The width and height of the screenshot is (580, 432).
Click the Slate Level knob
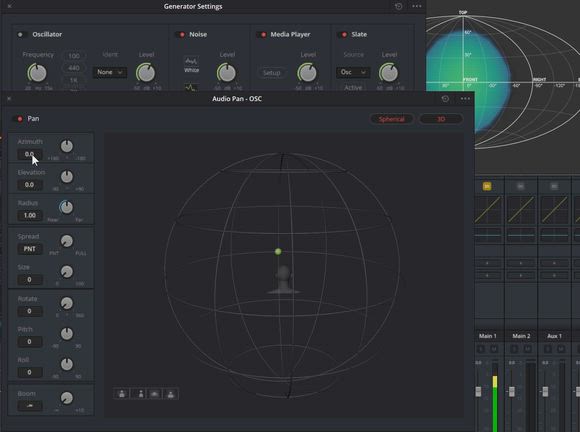coord(388,73)
